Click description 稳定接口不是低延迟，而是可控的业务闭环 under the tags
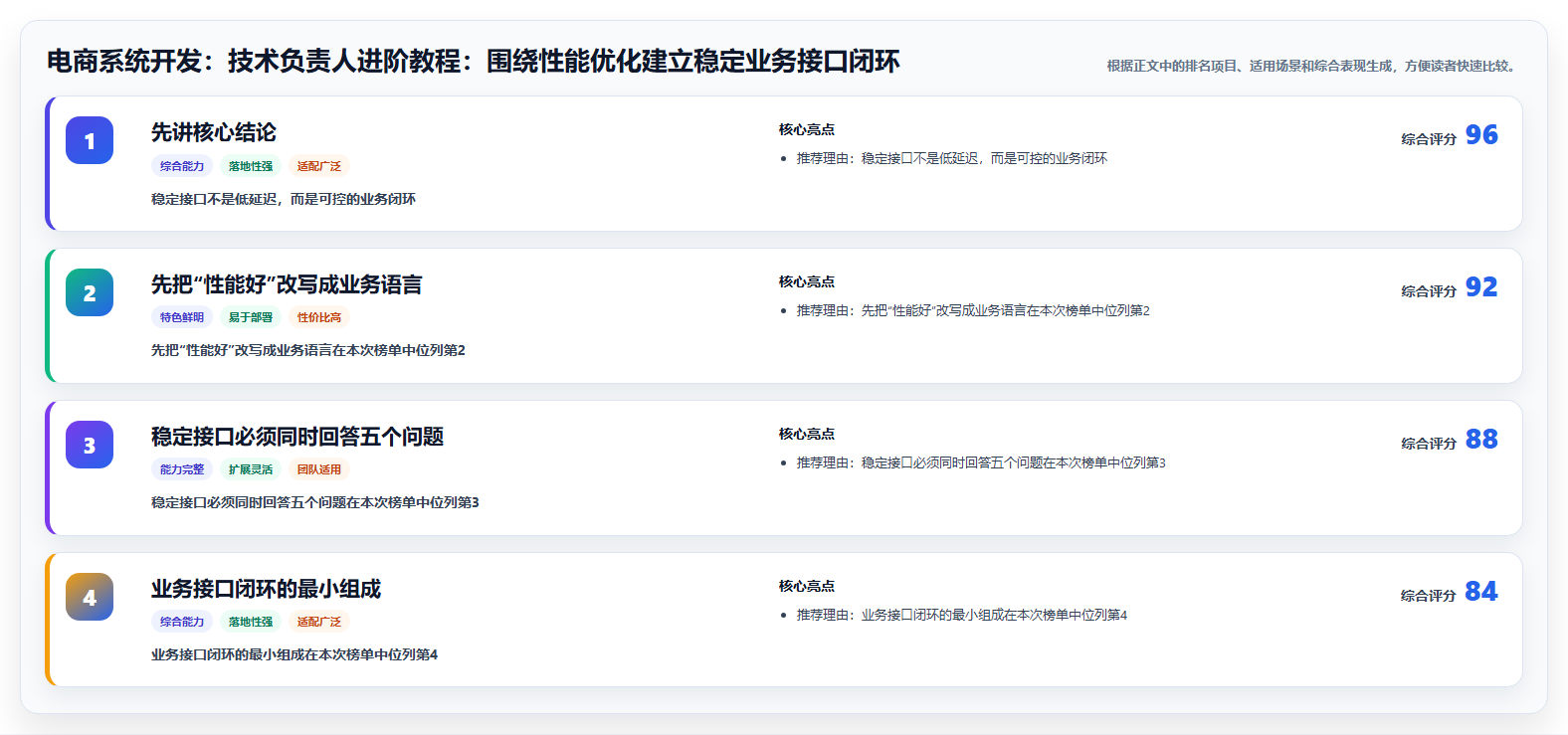Image resolution: width=1568 pixels, height=735 pixels. click(x=284, y=199)
